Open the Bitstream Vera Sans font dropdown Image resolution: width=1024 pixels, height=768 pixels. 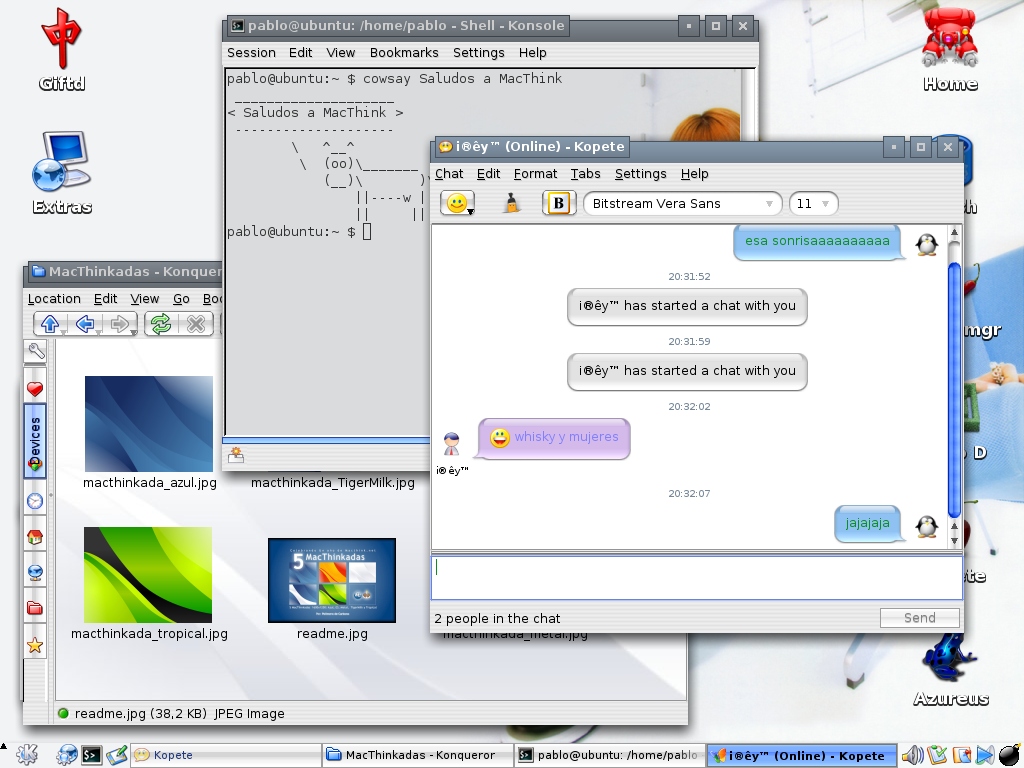tap(682, 204)
